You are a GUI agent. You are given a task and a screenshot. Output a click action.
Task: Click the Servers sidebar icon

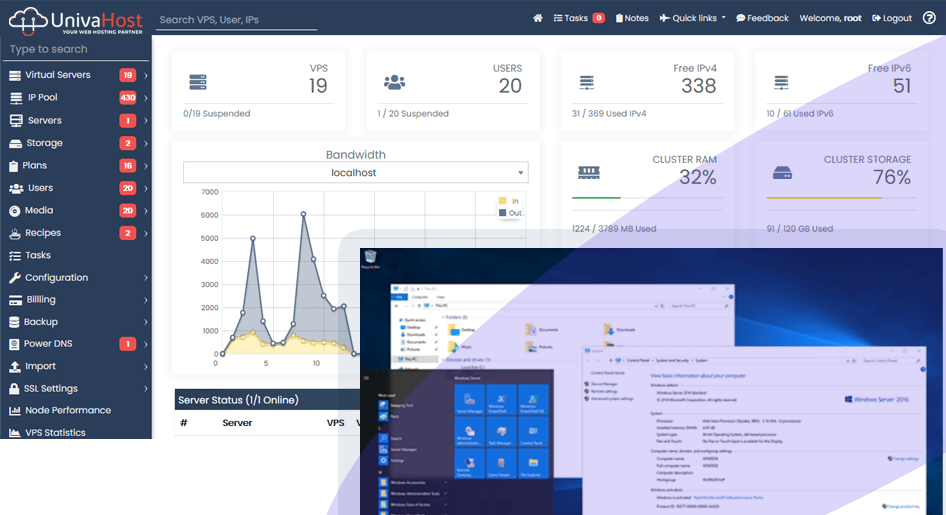[16, 121]
